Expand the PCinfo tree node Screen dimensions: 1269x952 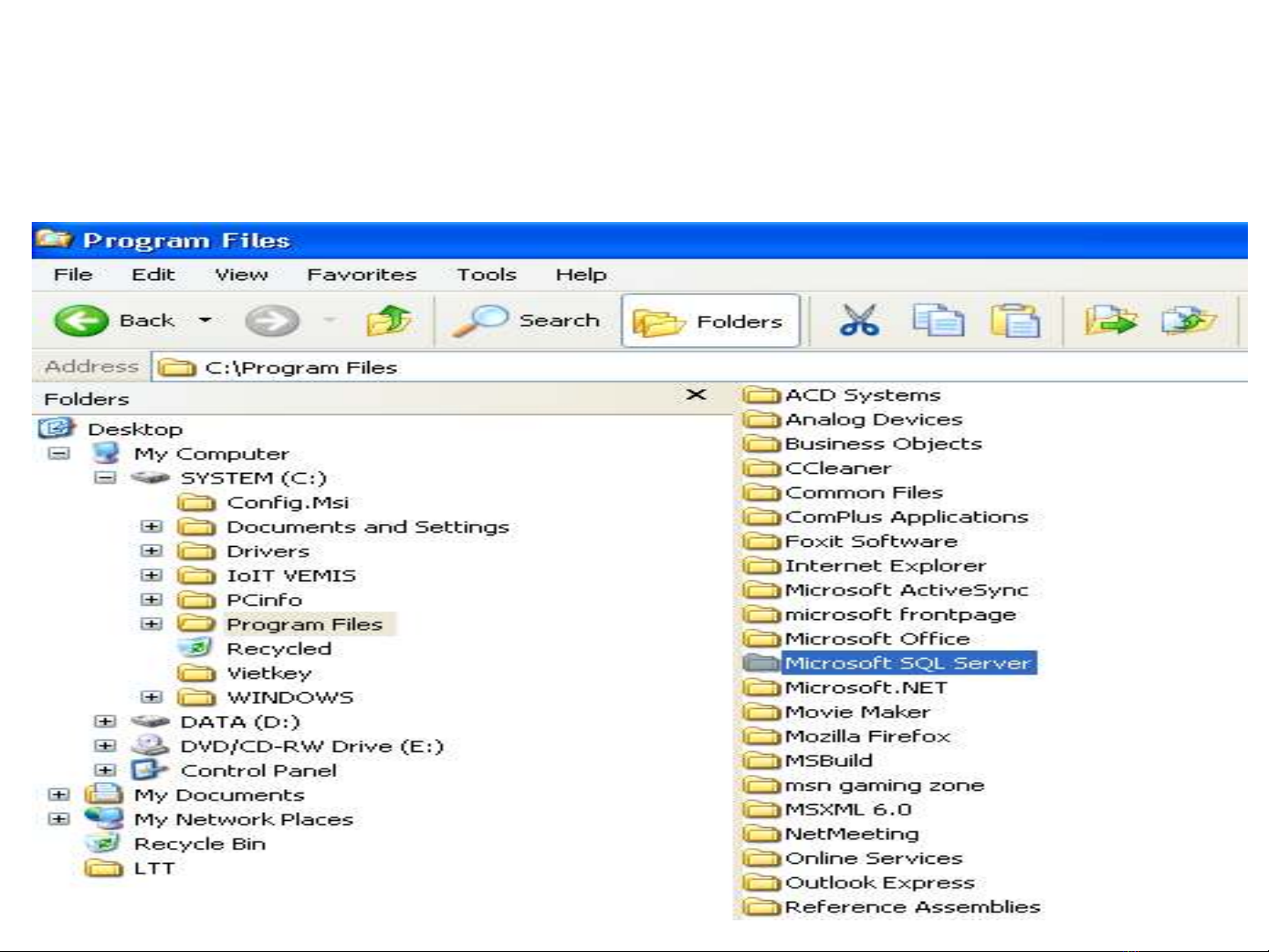point(151,600)
